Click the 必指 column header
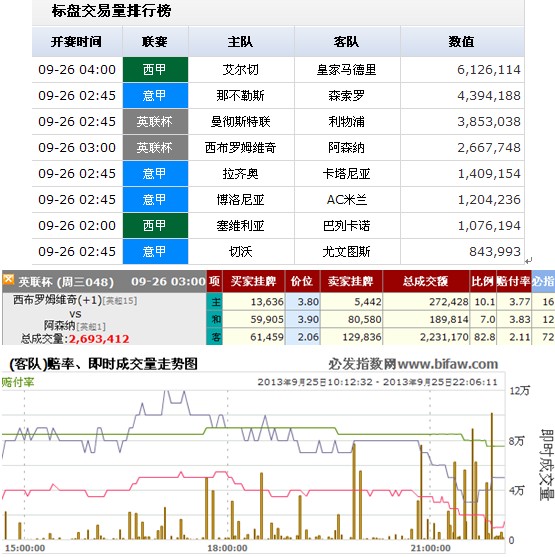 [543, 281]
